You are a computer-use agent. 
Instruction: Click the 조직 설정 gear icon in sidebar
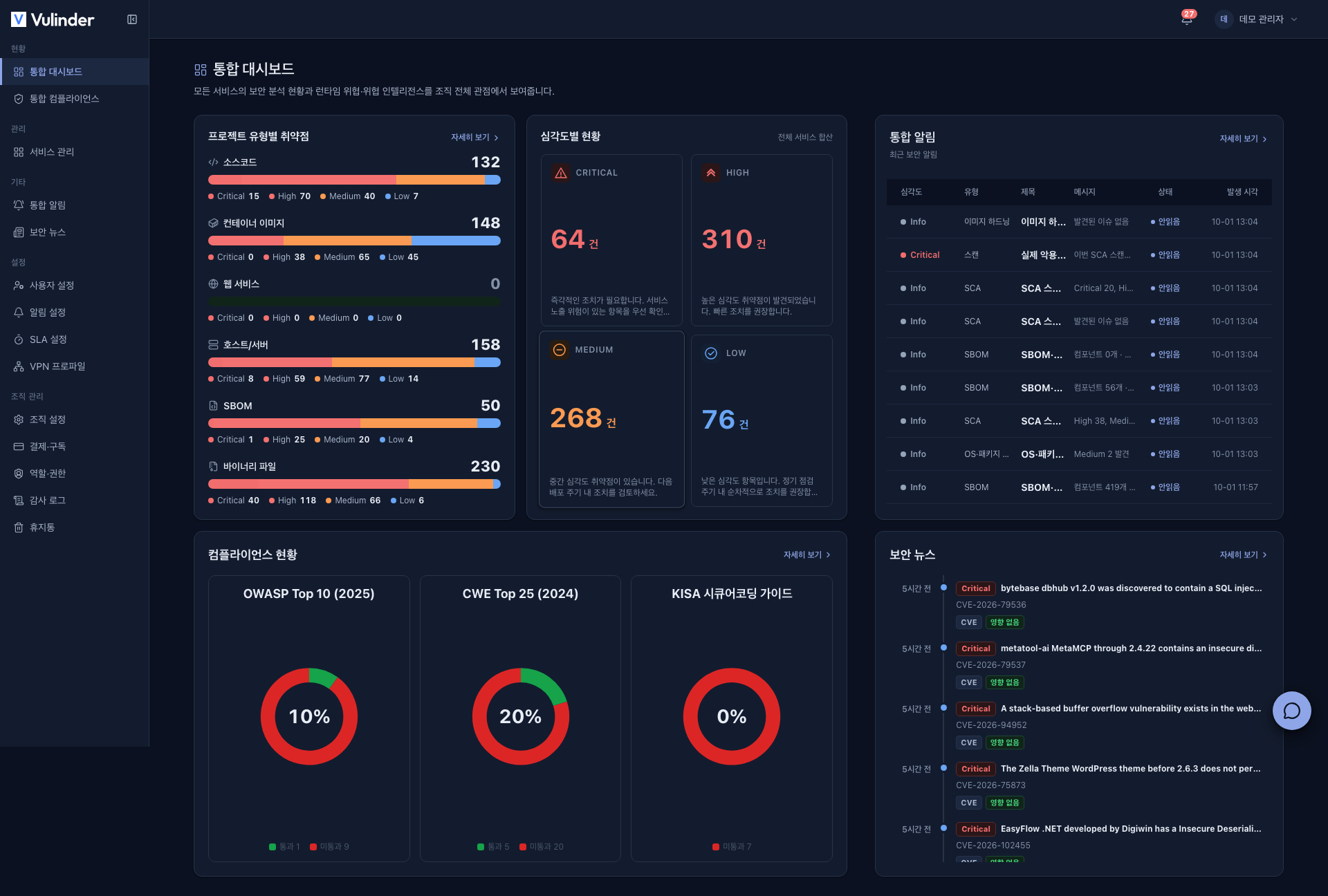click(x=19, y=420)
